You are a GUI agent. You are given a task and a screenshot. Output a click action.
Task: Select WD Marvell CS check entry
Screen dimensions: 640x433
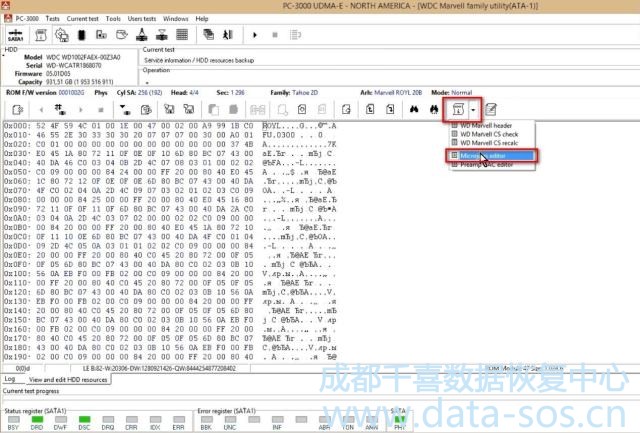(x=489, y=134)
